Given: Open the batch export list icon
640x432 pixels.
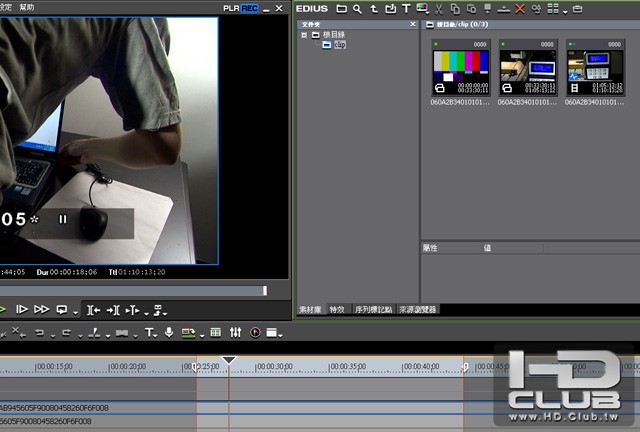Looking at the screenshot, I should (216, 332).
